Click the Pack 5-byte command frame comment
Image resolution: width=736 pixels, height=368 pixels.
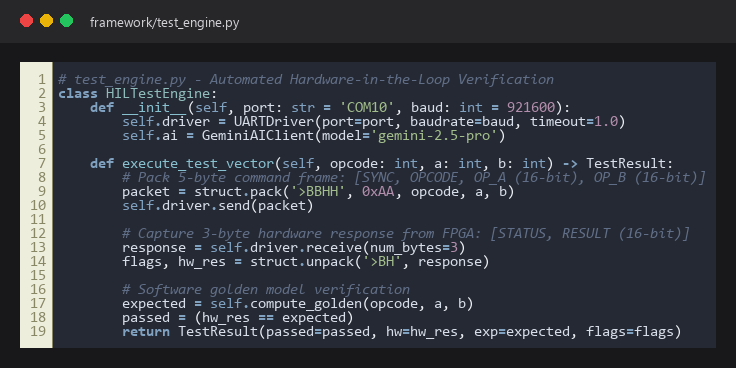point(414,177)
